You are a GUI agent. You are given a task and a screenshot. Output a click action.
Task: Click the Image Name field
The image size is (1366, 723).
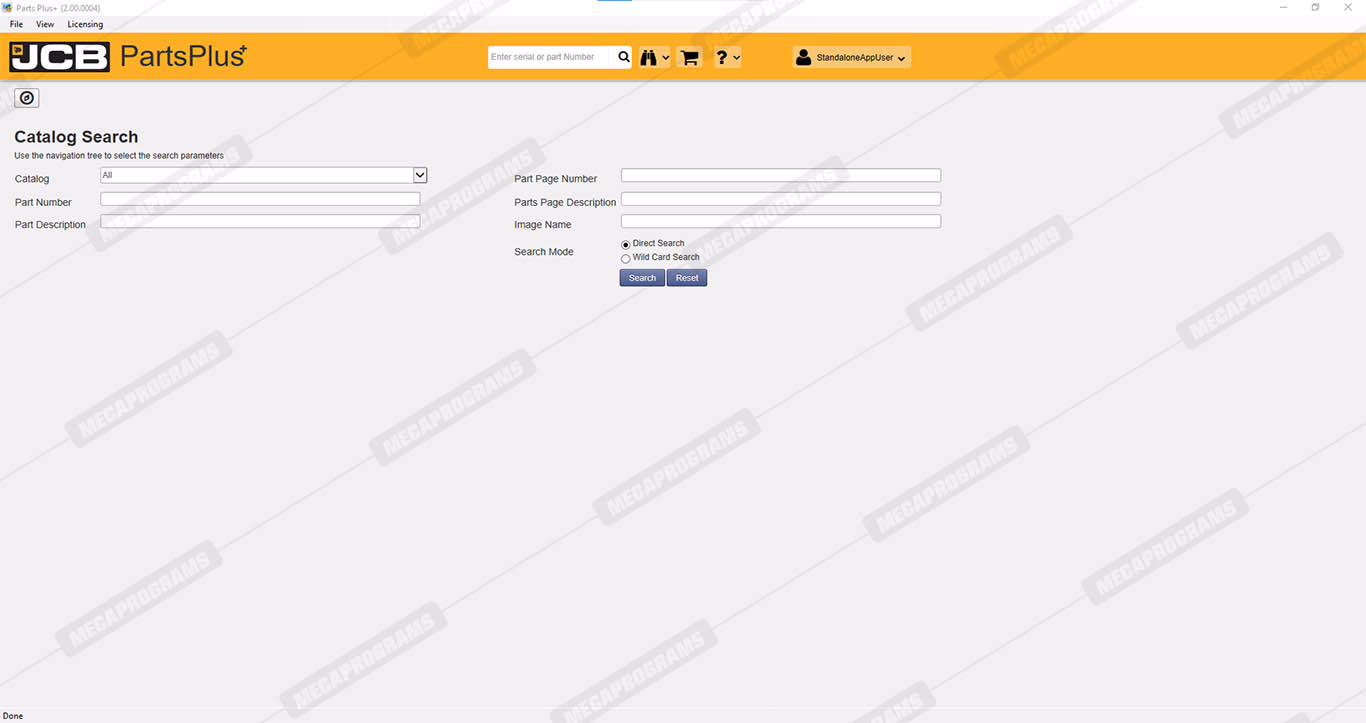[x=781, y=221]
